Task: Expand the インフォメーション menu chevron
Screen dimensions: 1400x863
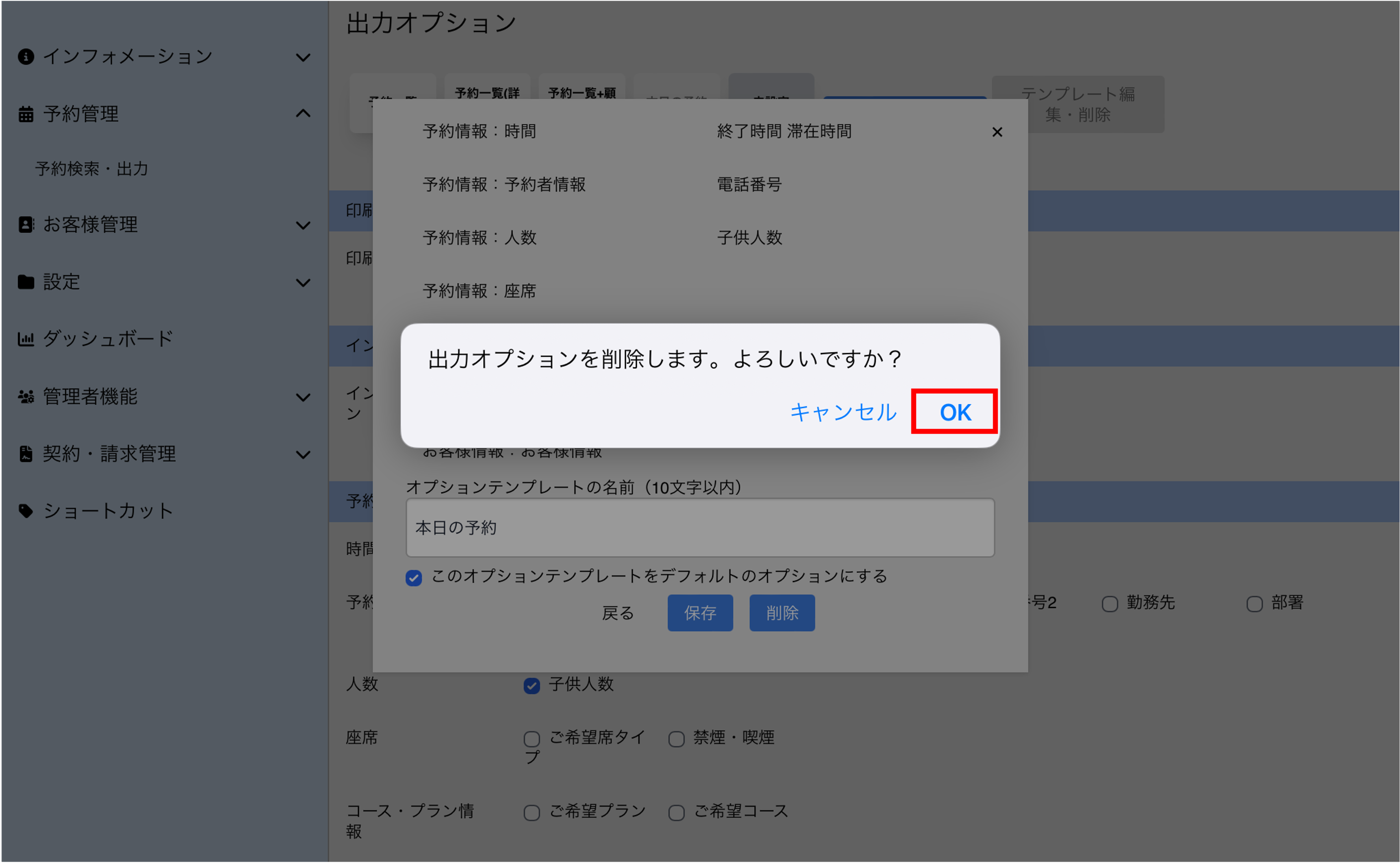Action: click(x=303, y=57)
